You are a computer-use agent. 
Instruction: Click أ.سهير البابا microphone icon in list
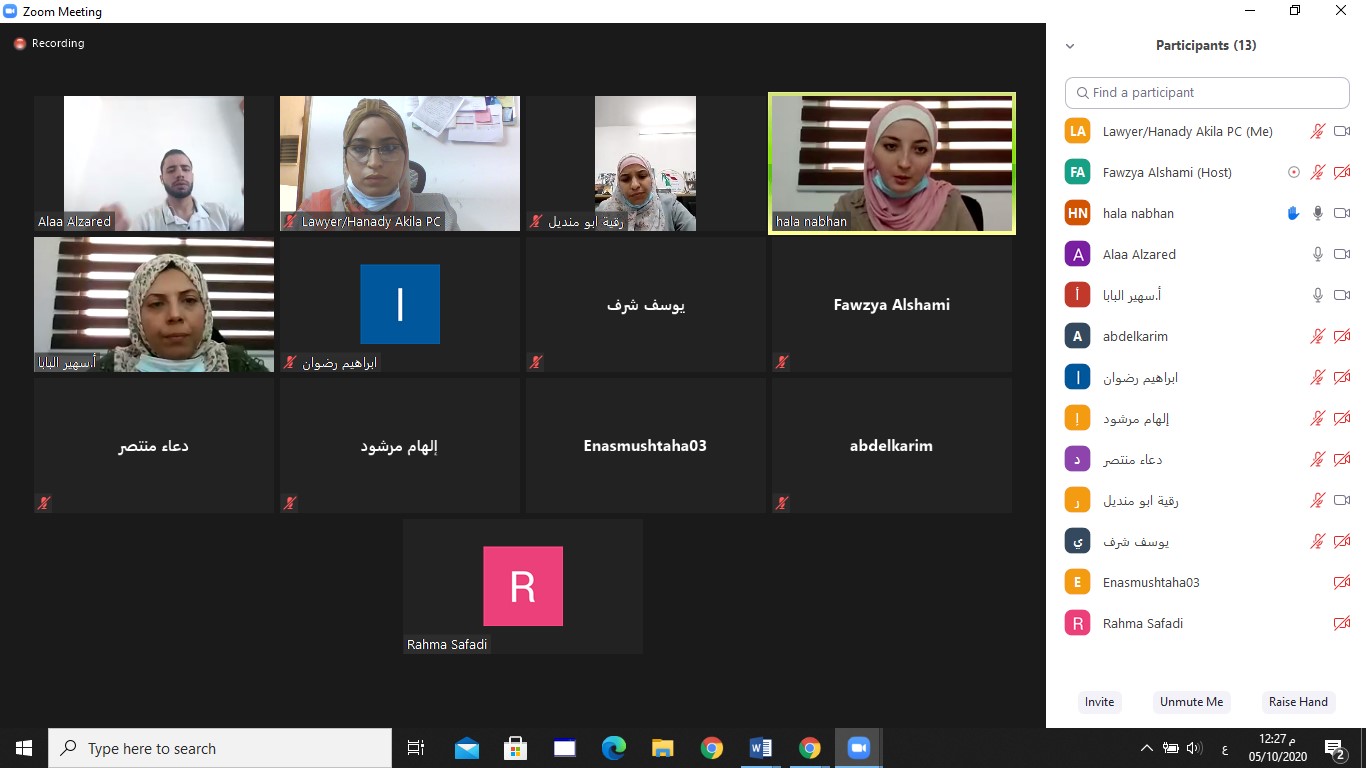[x=1318, y=295]
